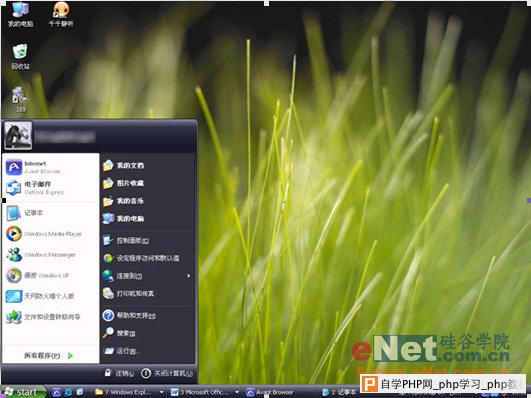Open 图片收藏 folder in Start menu
Image resolution: width=531 pixels, height=398 pixels.
(x=147, y=183)
